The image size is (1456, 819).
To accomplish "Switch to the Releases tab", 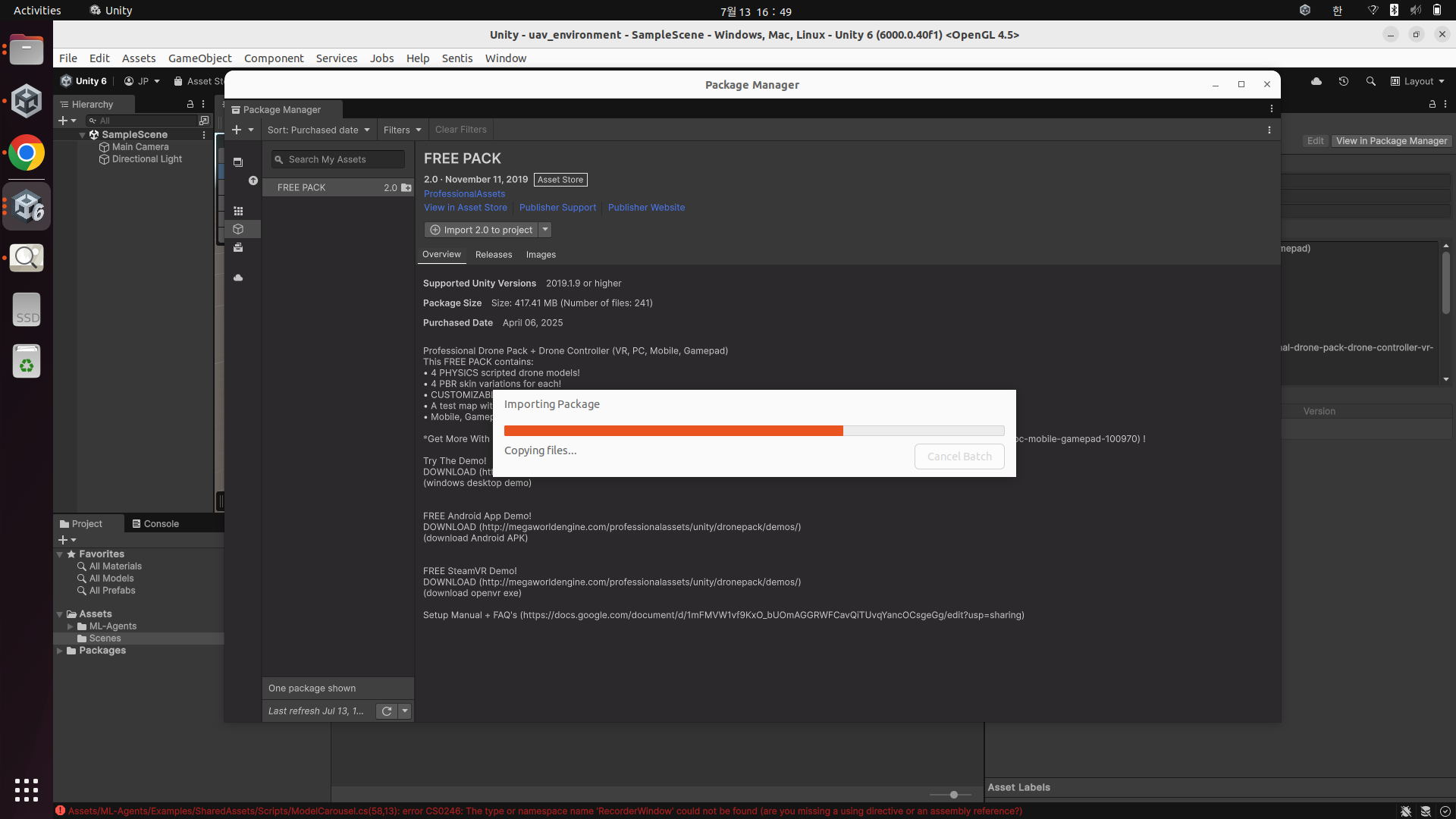I will click(494, 255).
